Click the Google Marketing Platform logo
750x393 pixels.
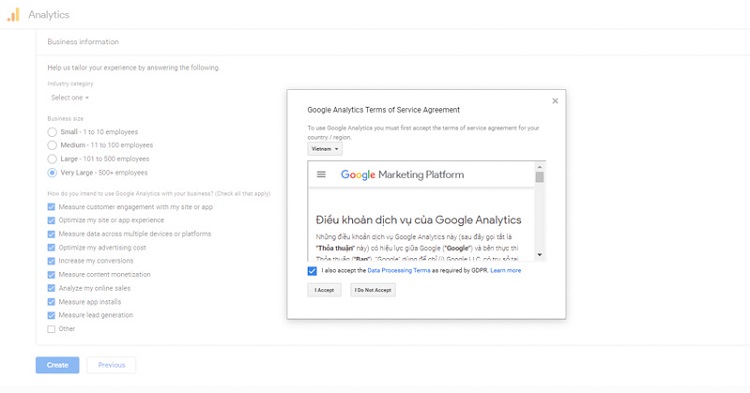coord(402,175)
